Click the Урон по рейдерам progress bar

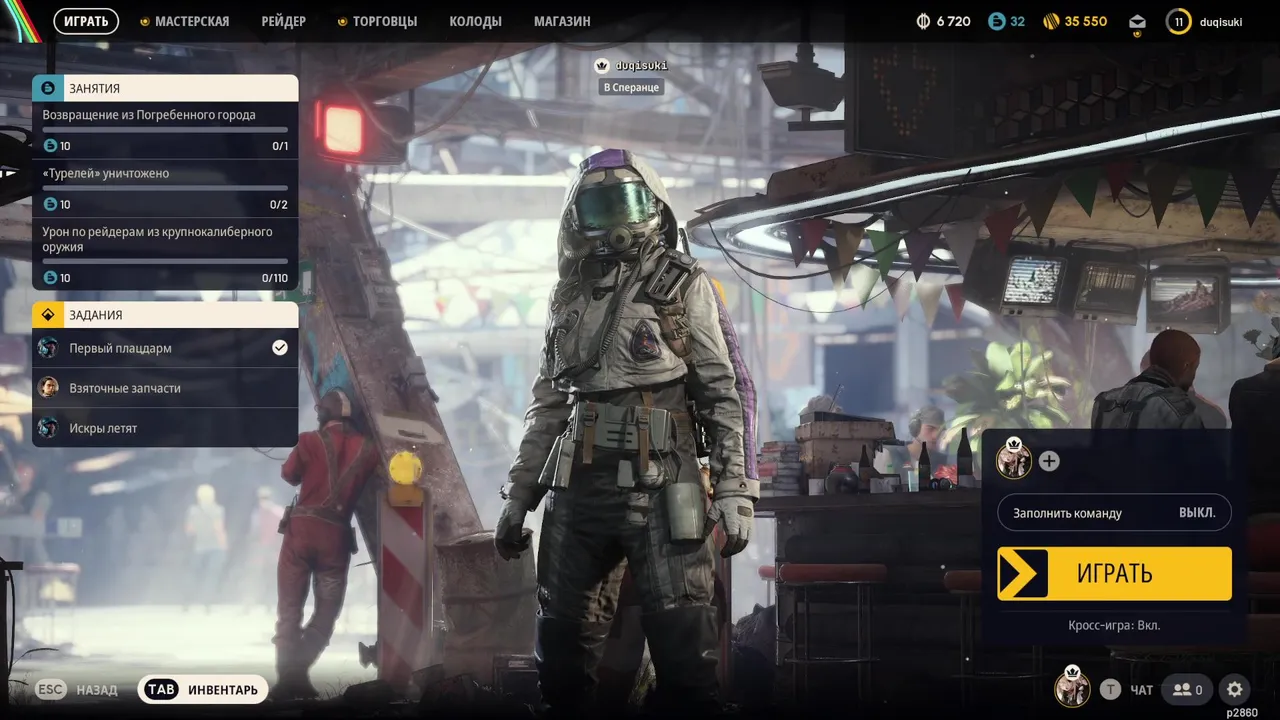pyautogui.click(x=165, y=261)
